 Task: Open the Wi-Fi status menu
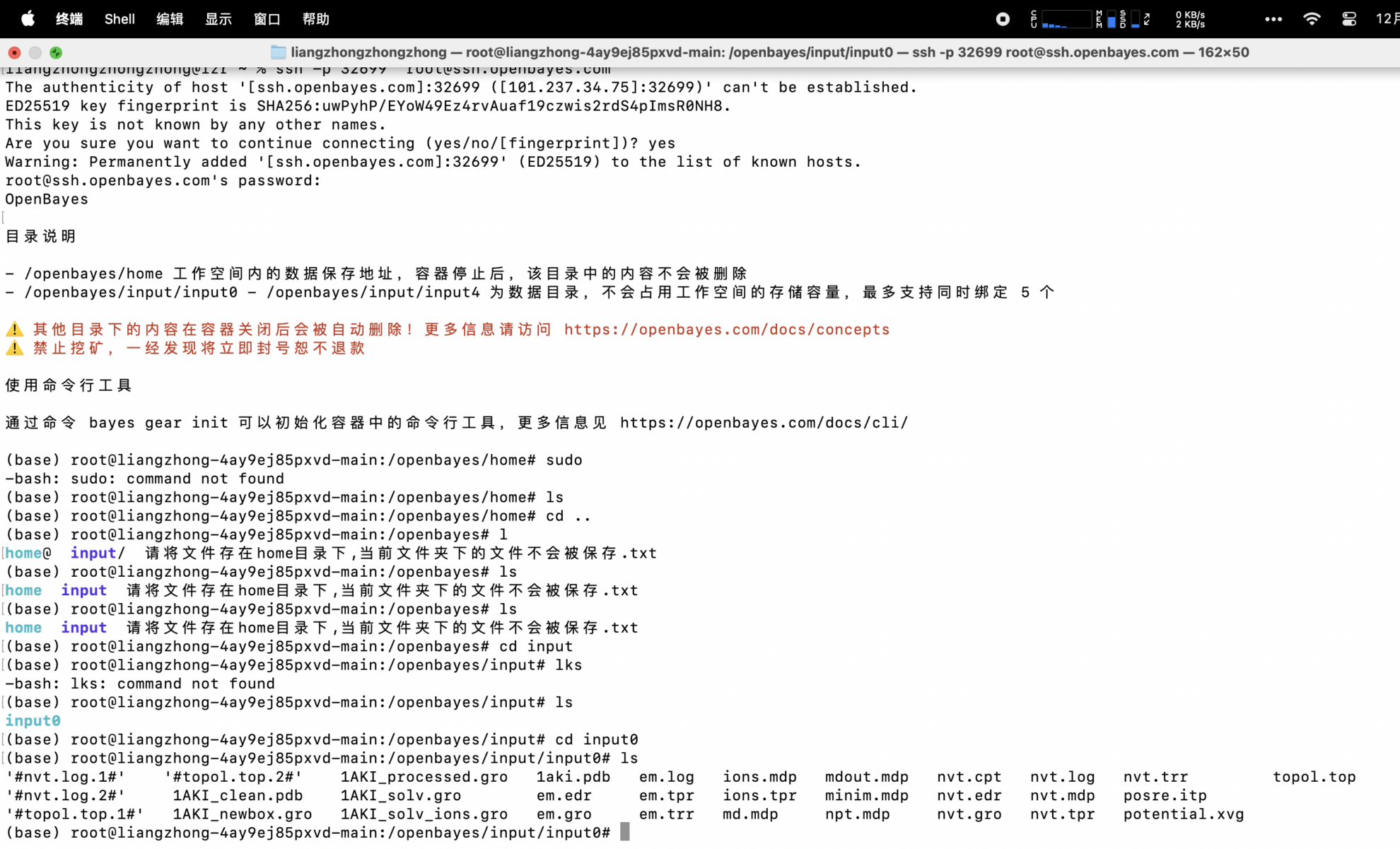pyautogui.click(x=1311, y=19)
